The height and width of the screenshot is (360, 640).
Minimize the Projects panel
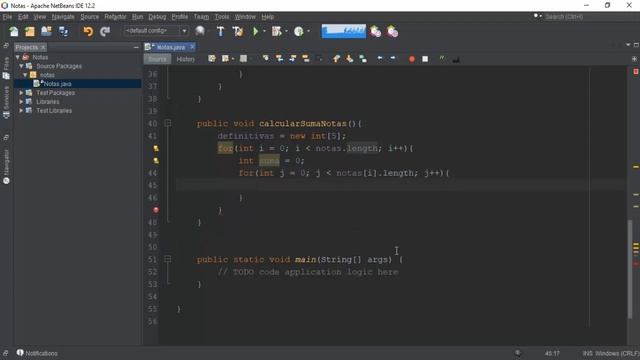click(x=136, y=47)
